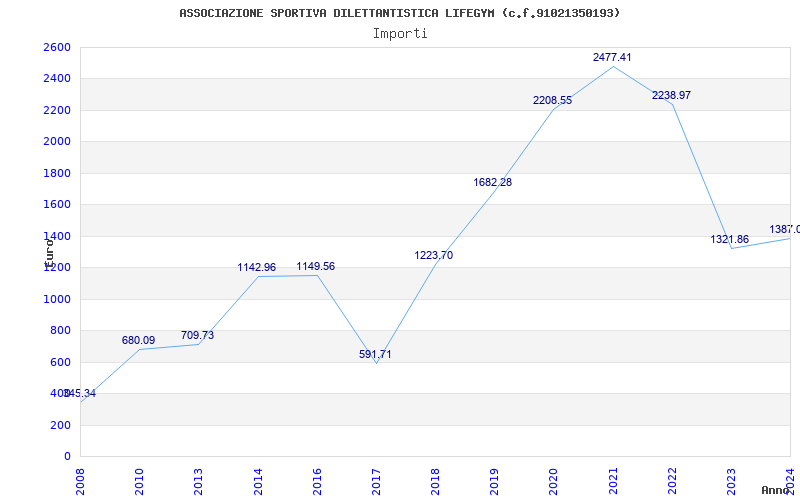Select data label 591.71
Viewport: 800px width, 500px height.
coord(375,355)
